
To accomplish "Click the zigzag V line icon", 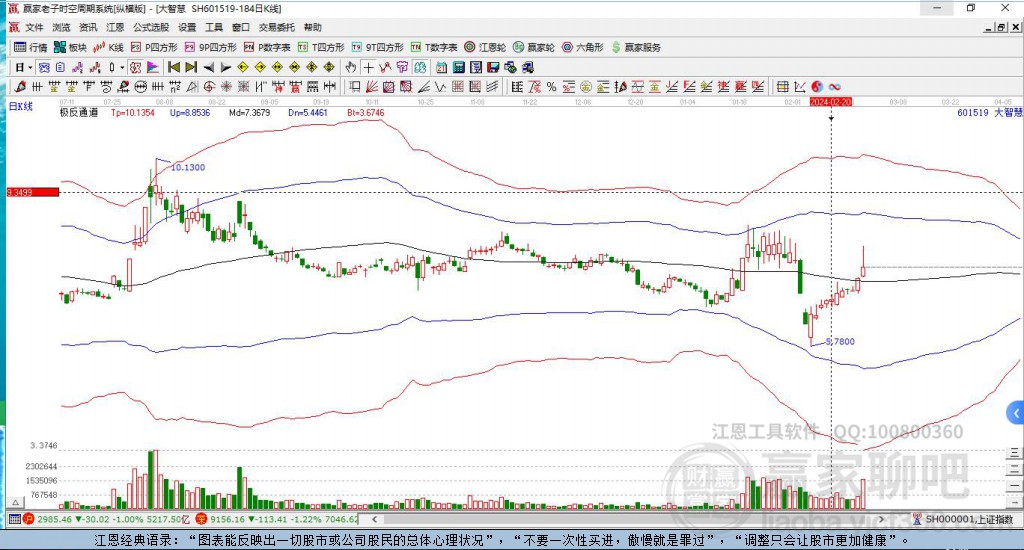I will (441, 86).
